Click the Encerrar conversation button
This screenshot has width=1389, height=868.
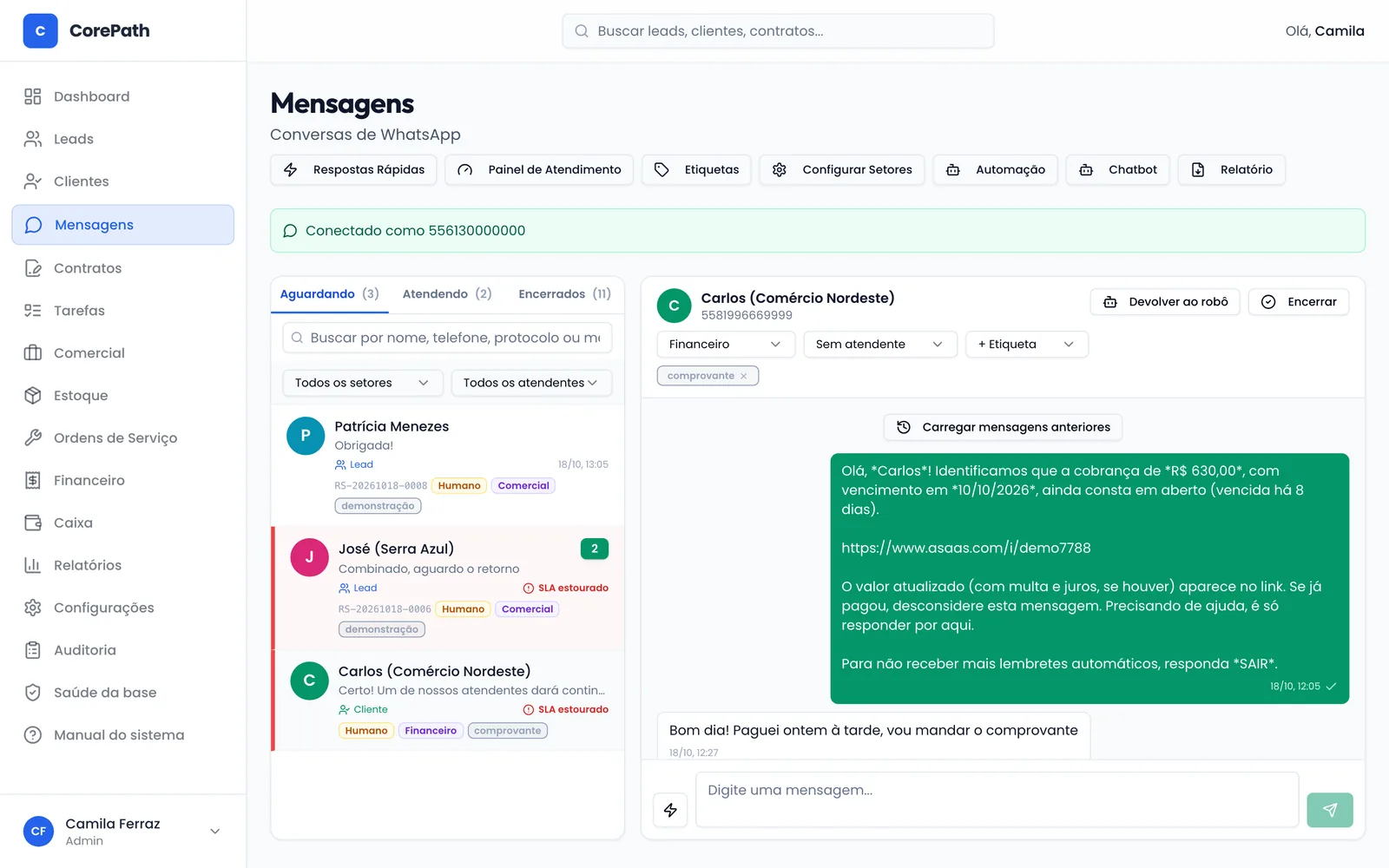click(1299, 302)
